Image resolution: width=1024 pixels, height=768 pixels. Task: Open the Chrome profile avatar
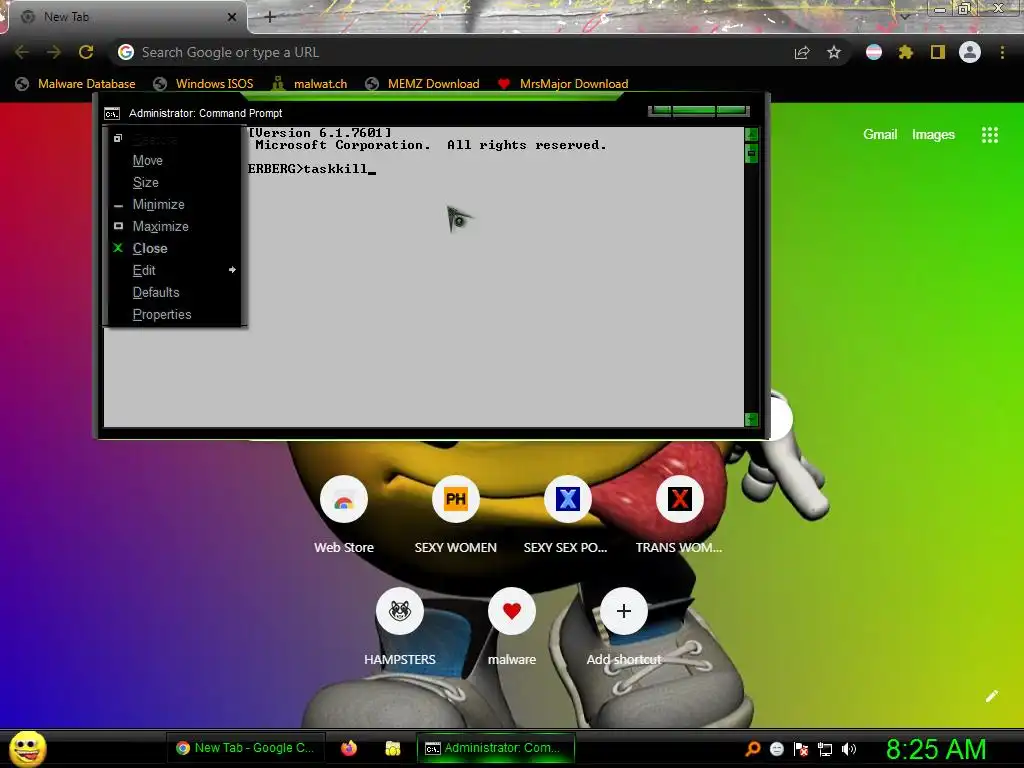(970, 52)
